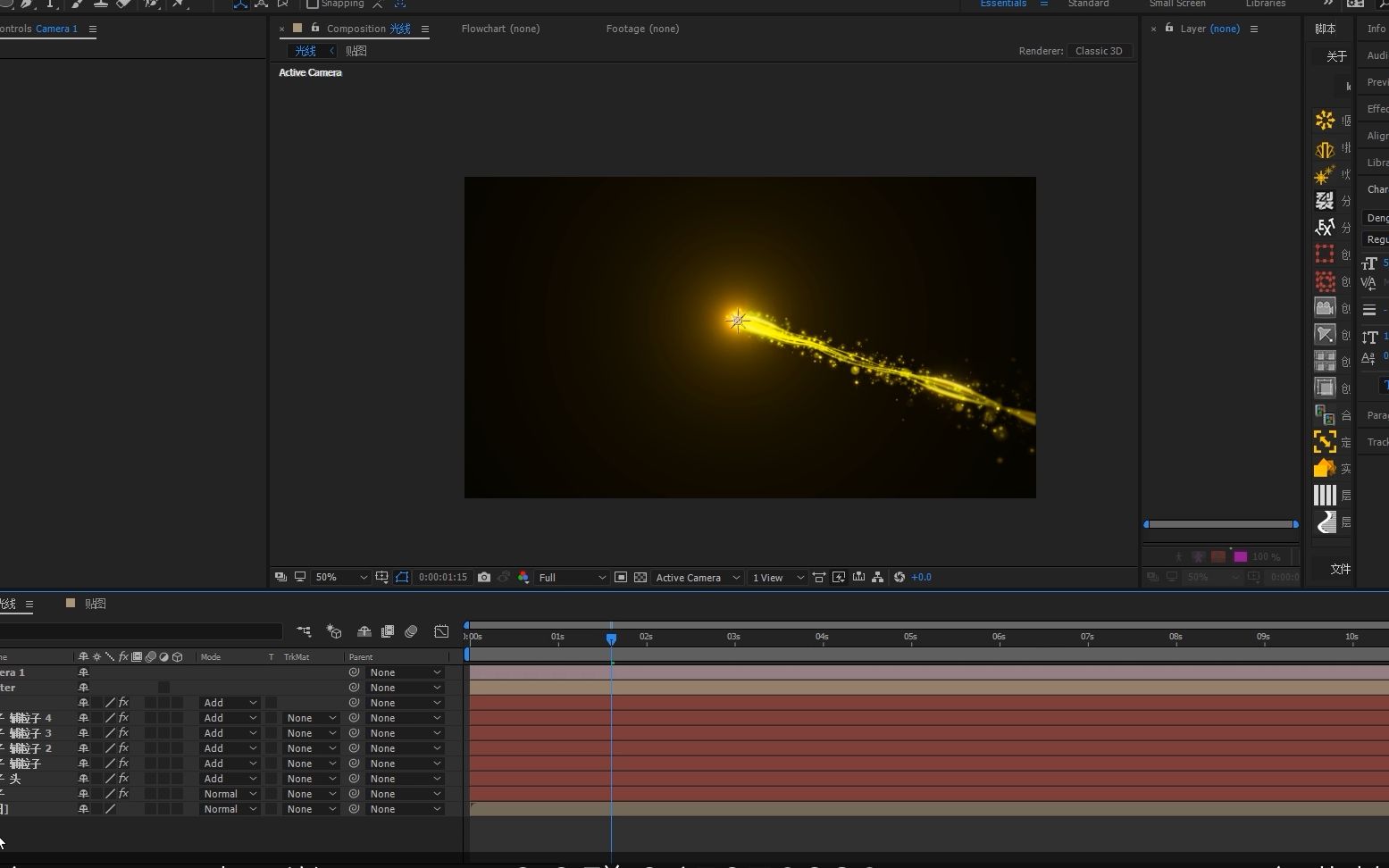Screen dimensions: 1389x868
Task: Open the 50% magnification dropdown
Action: point(340,578)
